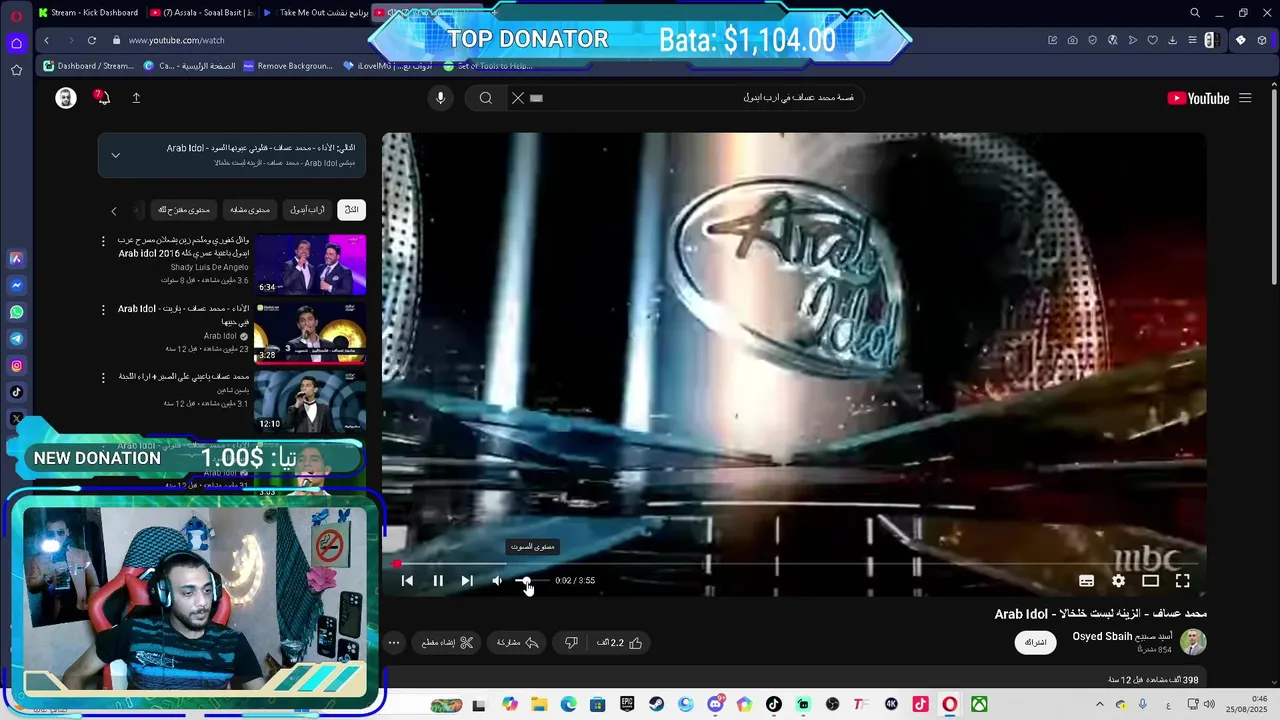This screenshot has height=720, width=1280.
Task: Switch the player to theater mode
Action: (1150, 581)
